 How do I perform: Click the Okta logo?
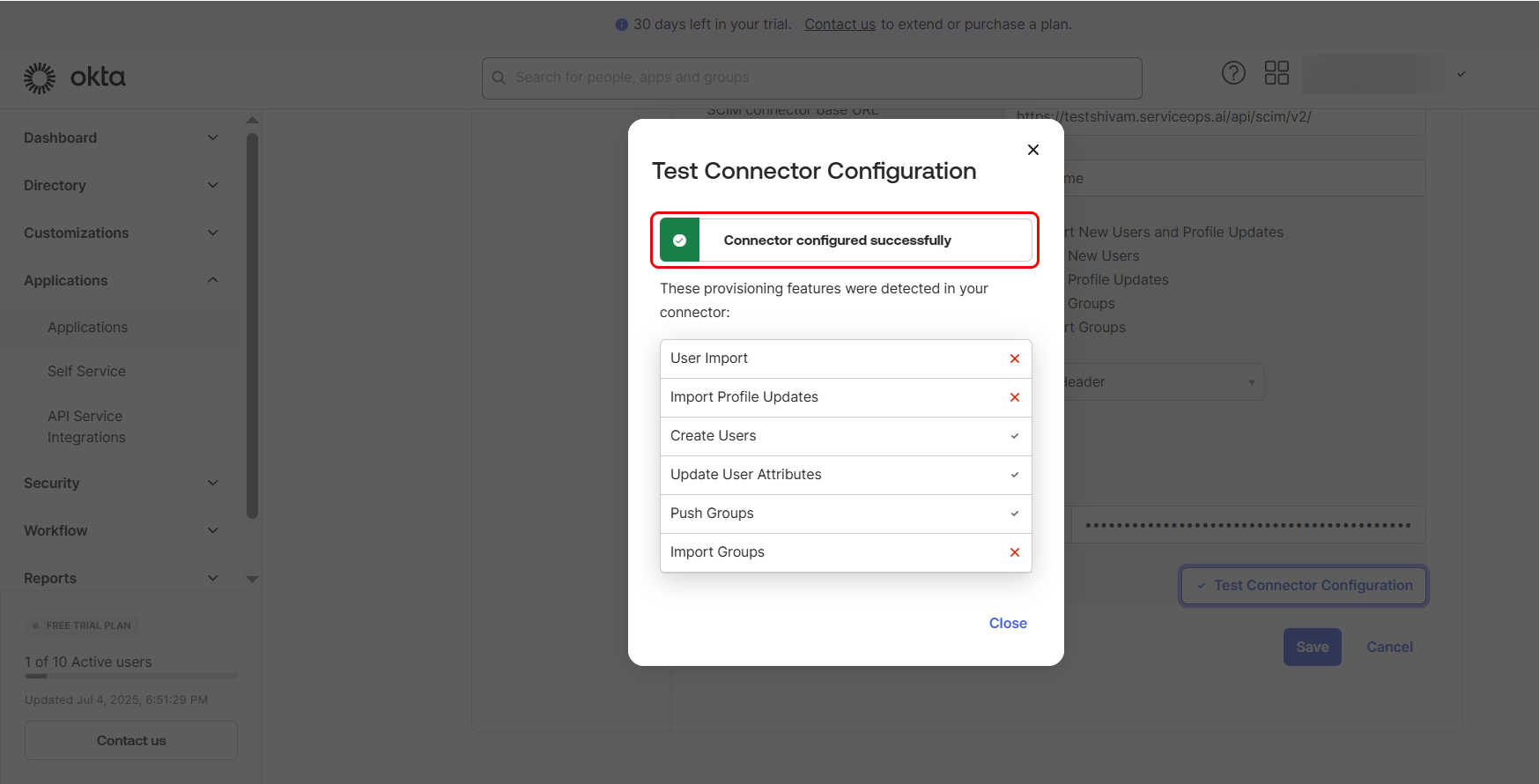click(x=75, y=78)
